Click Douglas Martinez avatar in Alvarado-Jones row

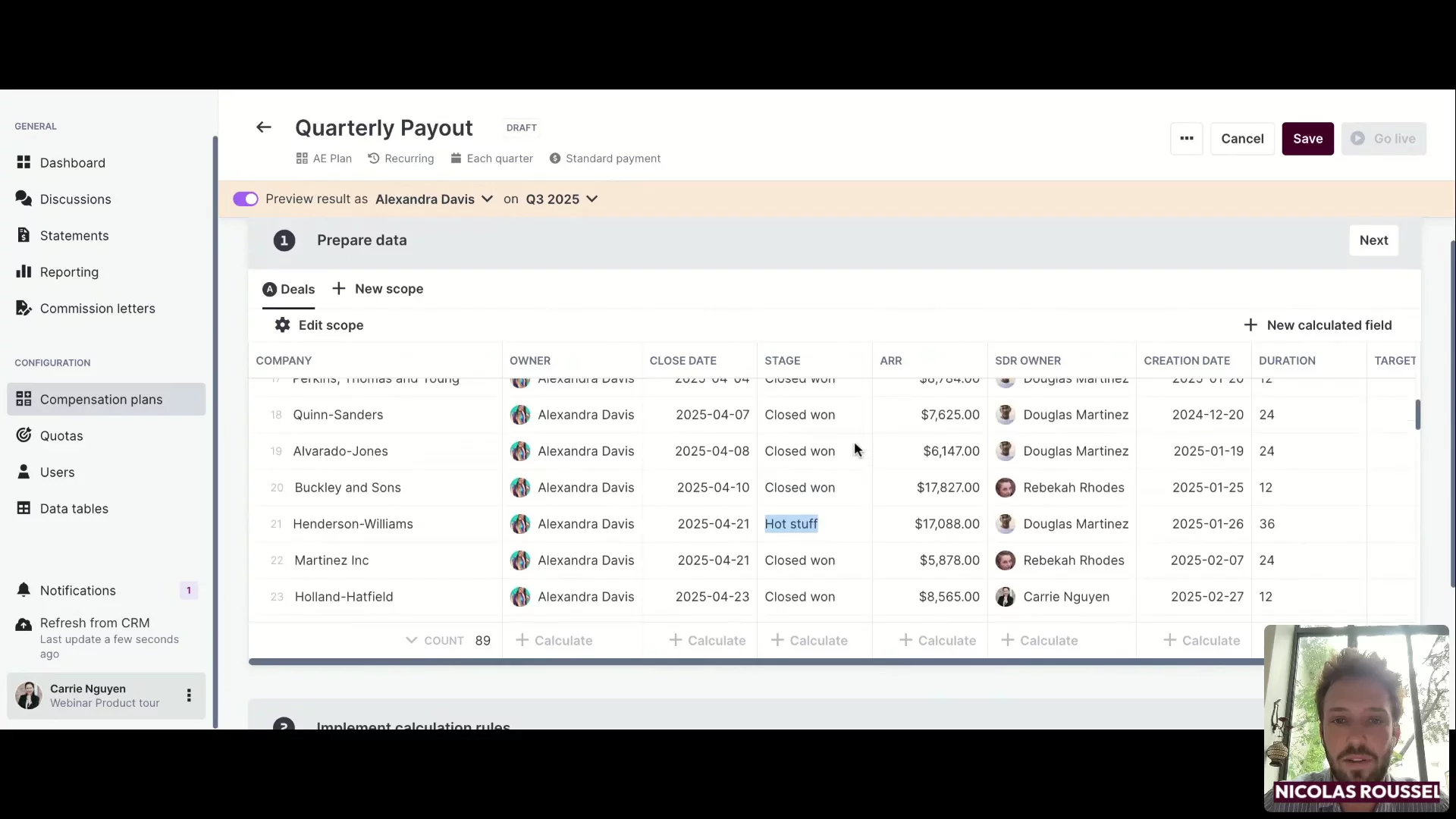(1006, 451)
